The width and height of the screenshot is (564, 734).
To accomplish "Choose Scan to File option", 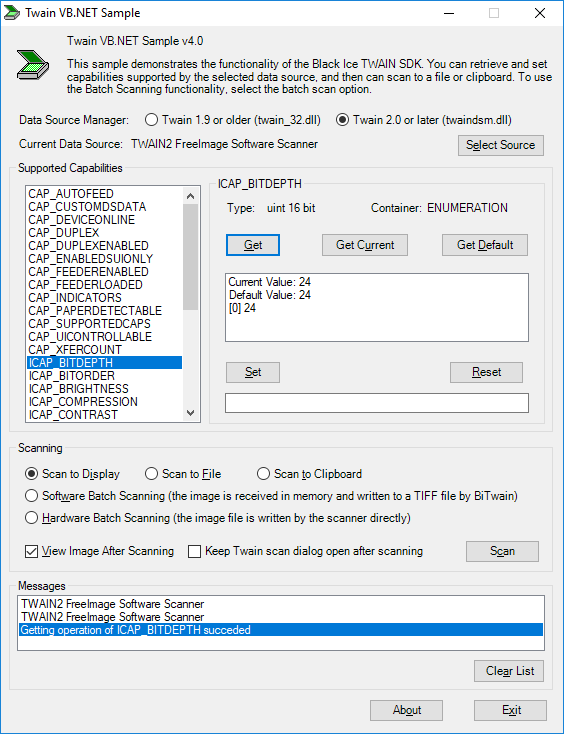I will (183, 474).
